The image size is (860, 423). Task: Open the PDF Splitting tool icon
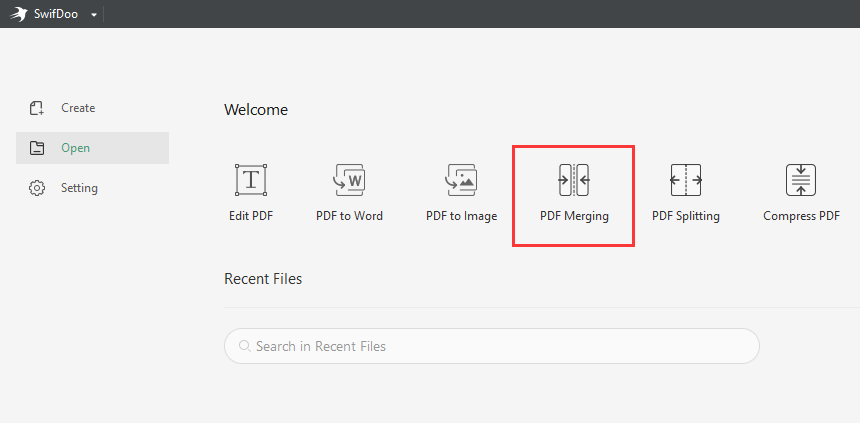point(686,179)
